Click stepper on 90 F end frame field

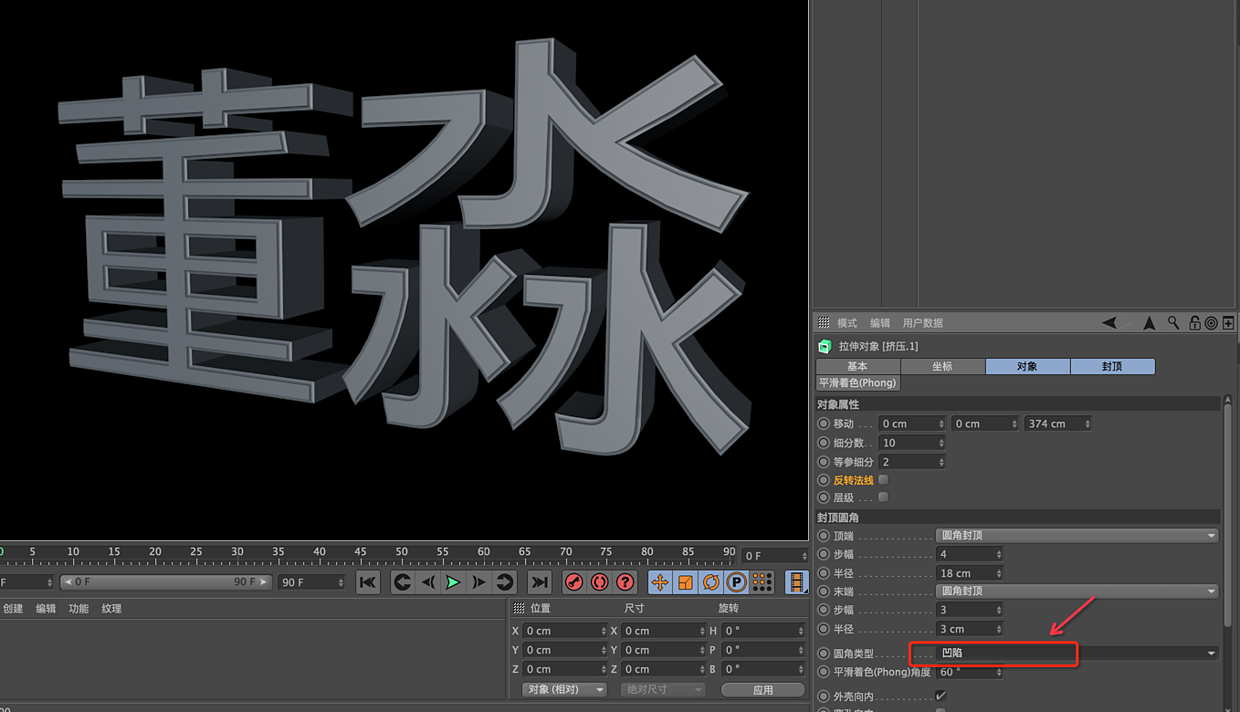[340, 582]
